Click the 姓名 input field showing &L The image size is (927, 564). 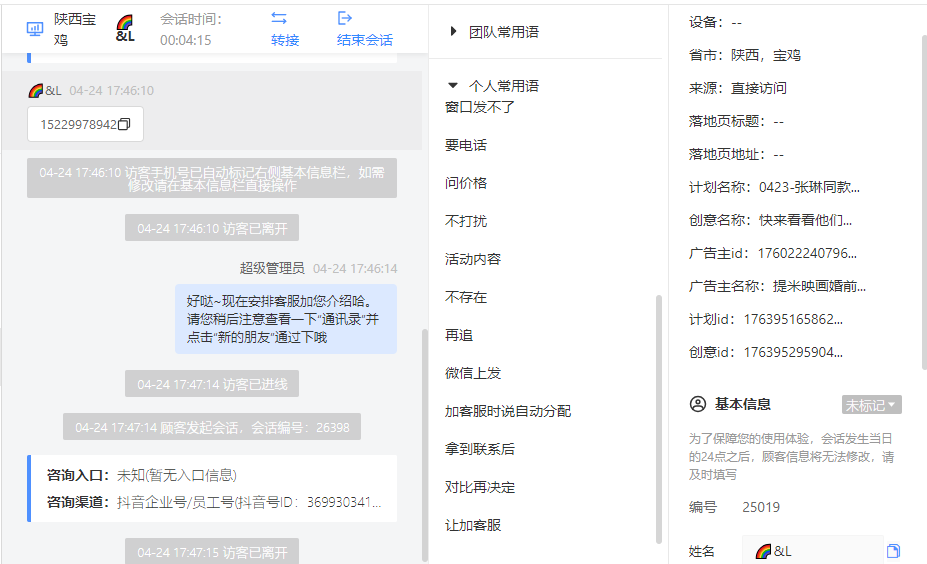[812, 551]
